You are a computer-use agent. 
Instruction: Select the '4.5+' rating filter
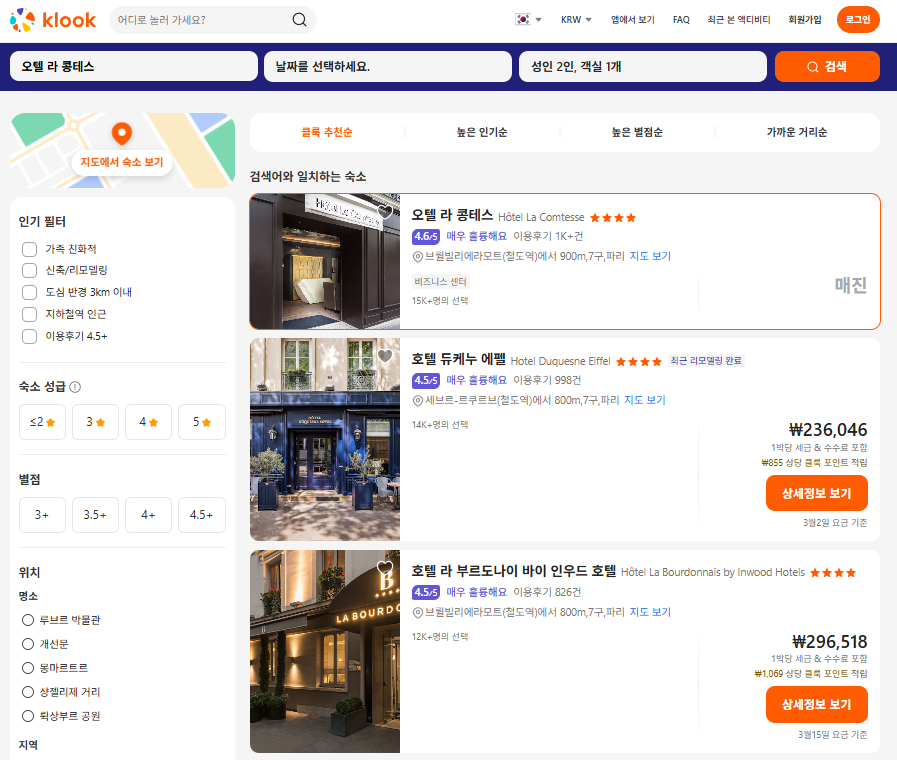[x=202, y=515]
